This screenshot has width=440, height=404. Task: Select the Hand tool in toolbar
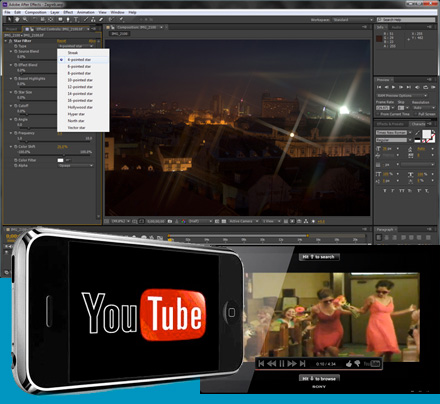17,20
